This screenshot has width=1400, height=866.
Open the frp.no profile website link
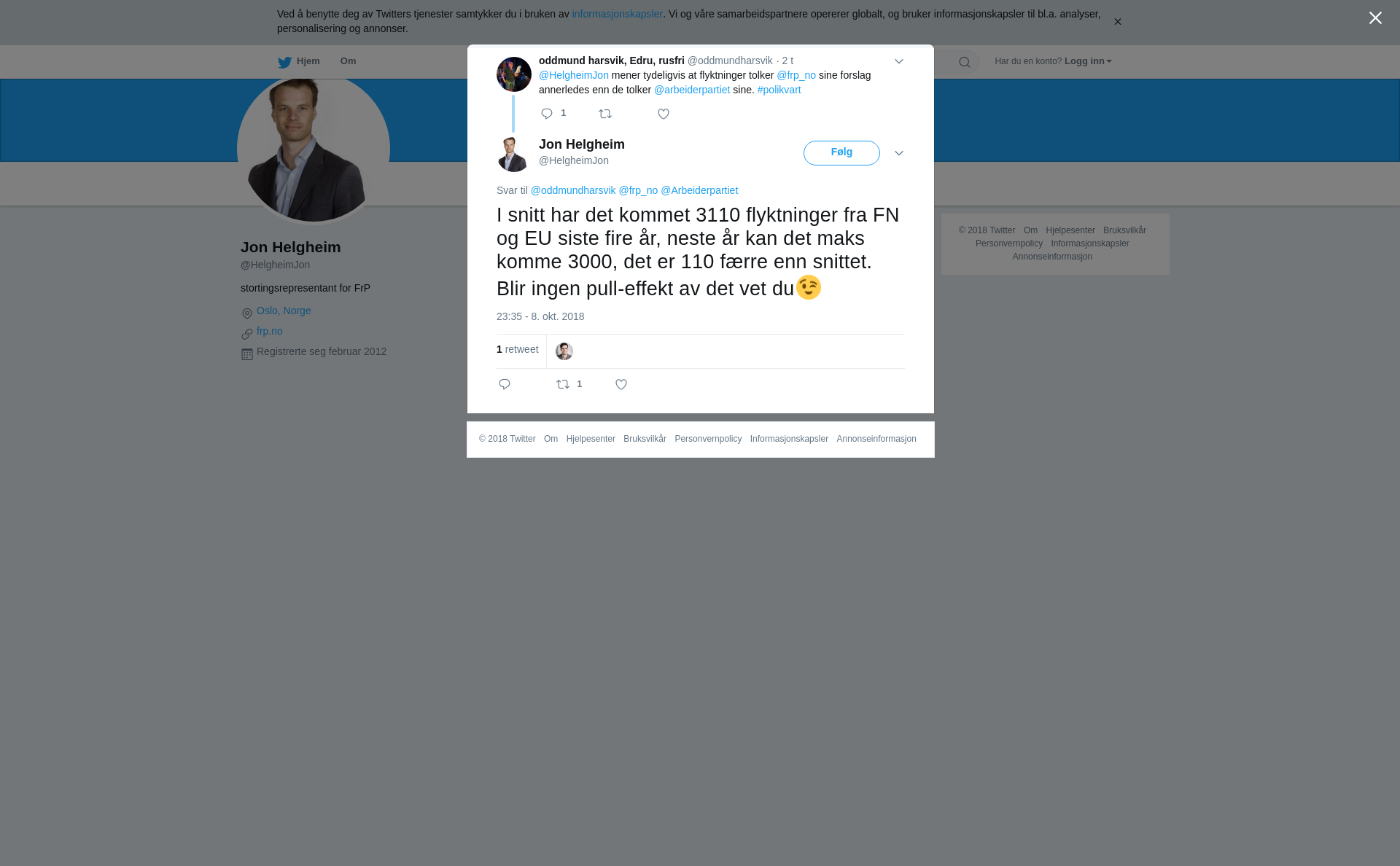[x=270, y=331]
